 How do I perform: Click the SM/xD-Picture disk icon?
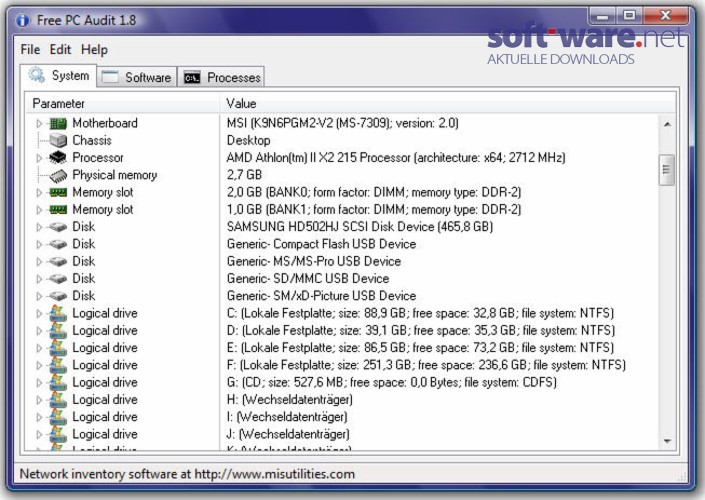pyautogui.click(x=58, y=296)
